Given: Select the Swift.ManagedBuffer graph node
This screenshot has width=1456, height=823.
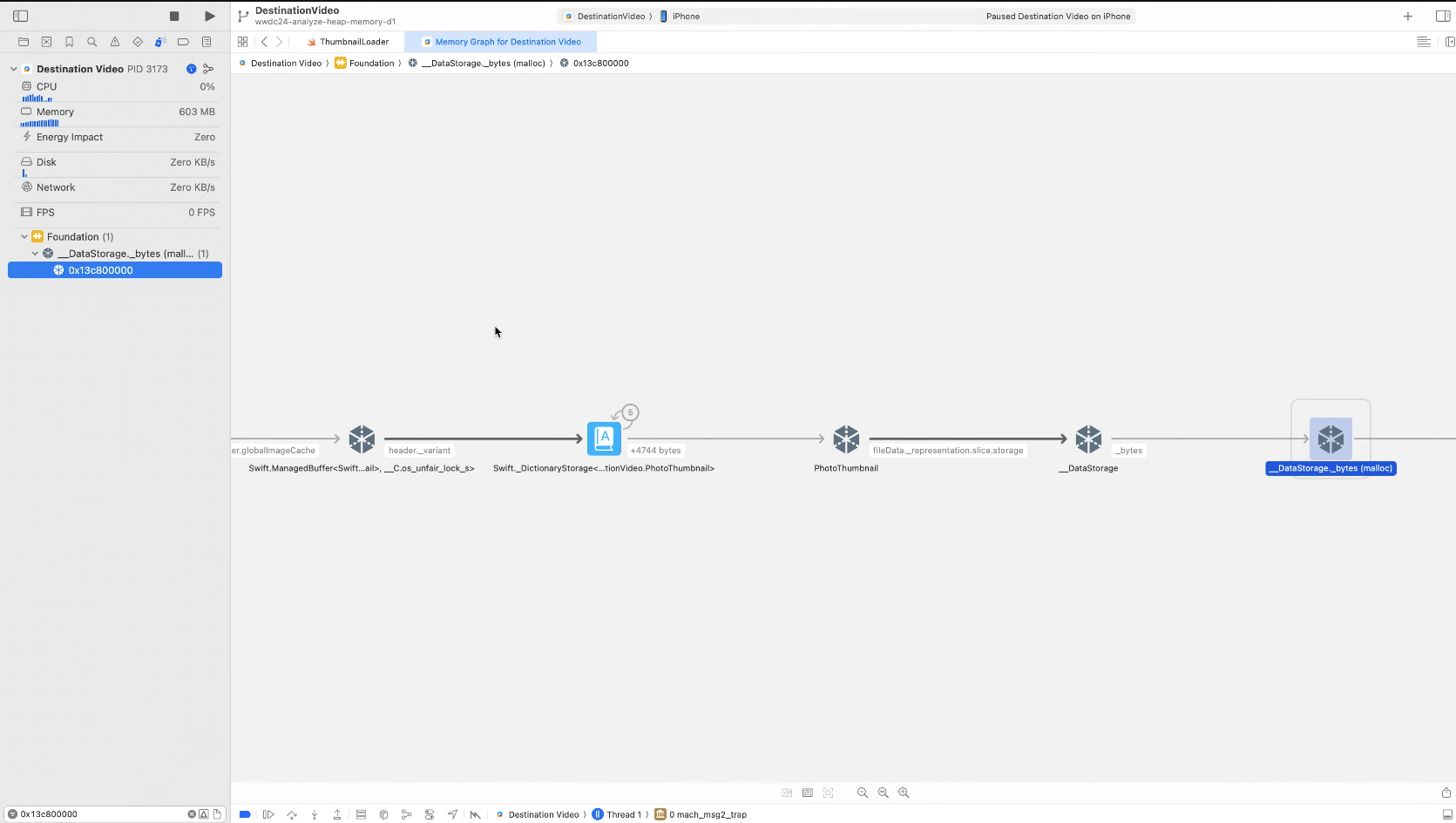Looking at the screenshot, I should (x=362, y=439).
